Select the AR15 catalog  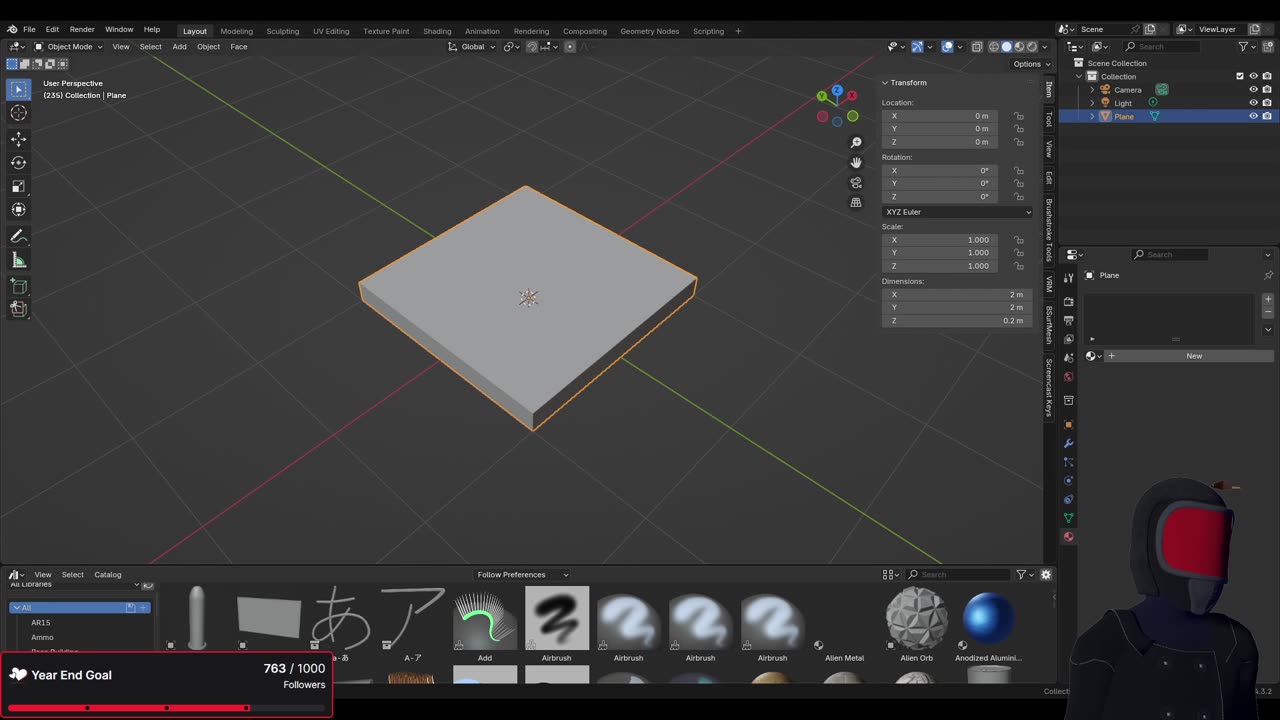[x=41, y=623]
